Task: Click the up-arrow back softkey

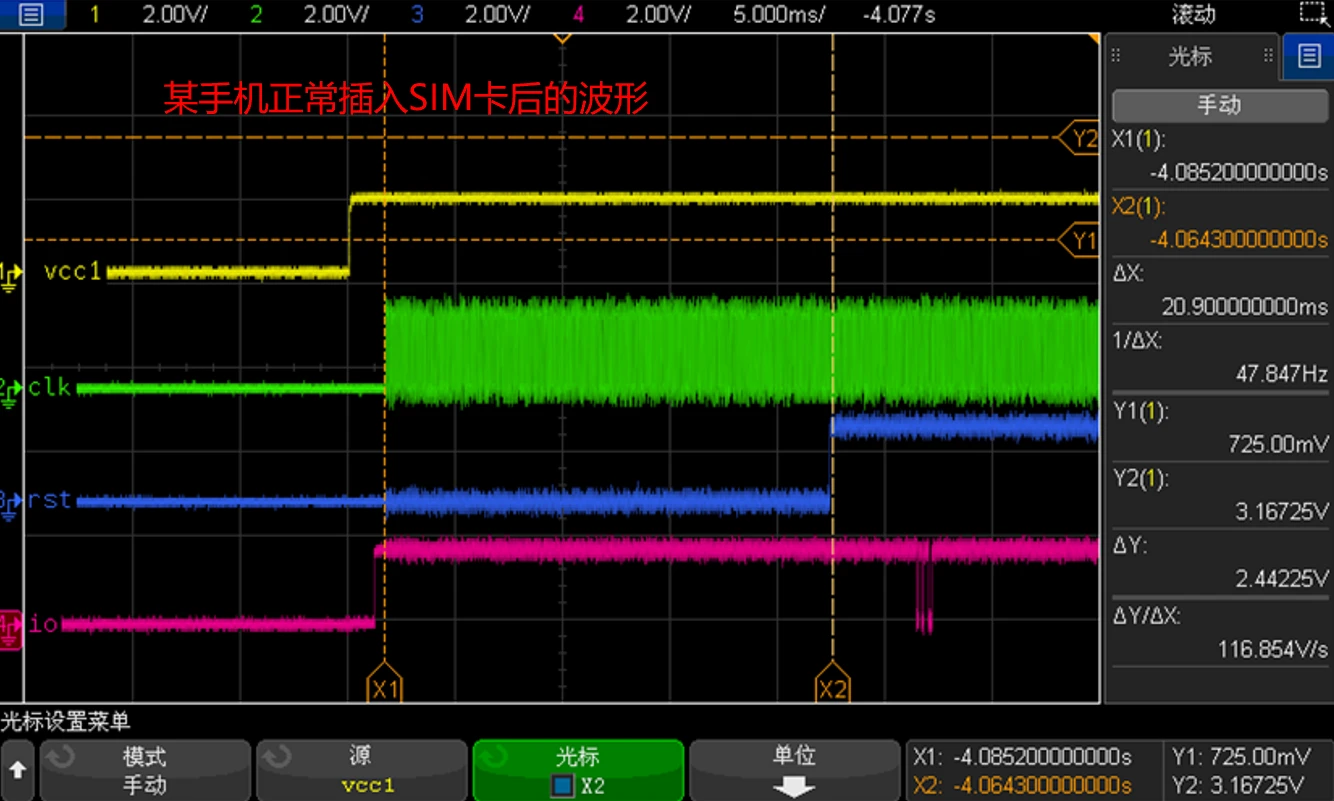Action: tap(17, 771)
